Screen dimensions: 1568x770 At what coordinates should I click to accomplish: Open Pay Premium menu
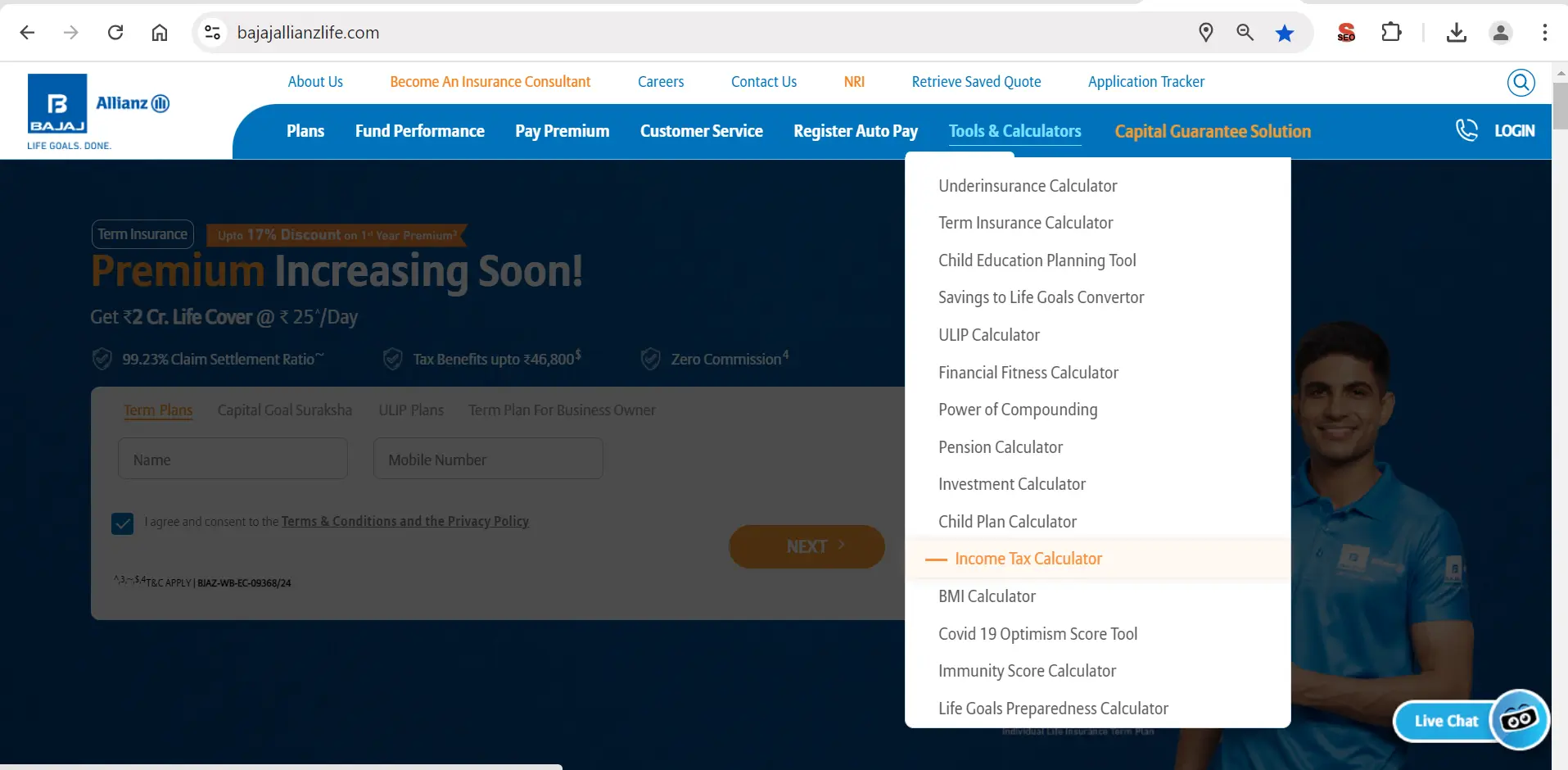tap(563, 131)
